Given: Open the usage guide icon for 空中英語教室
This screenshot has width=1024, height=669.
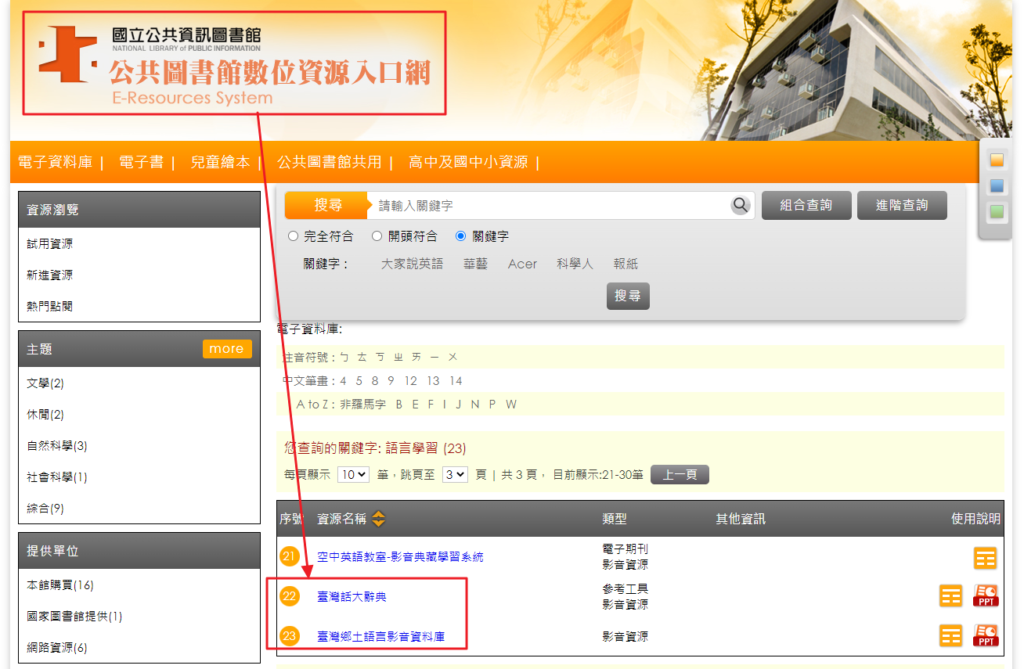Looking at the screenshot, I should [986, 558].
